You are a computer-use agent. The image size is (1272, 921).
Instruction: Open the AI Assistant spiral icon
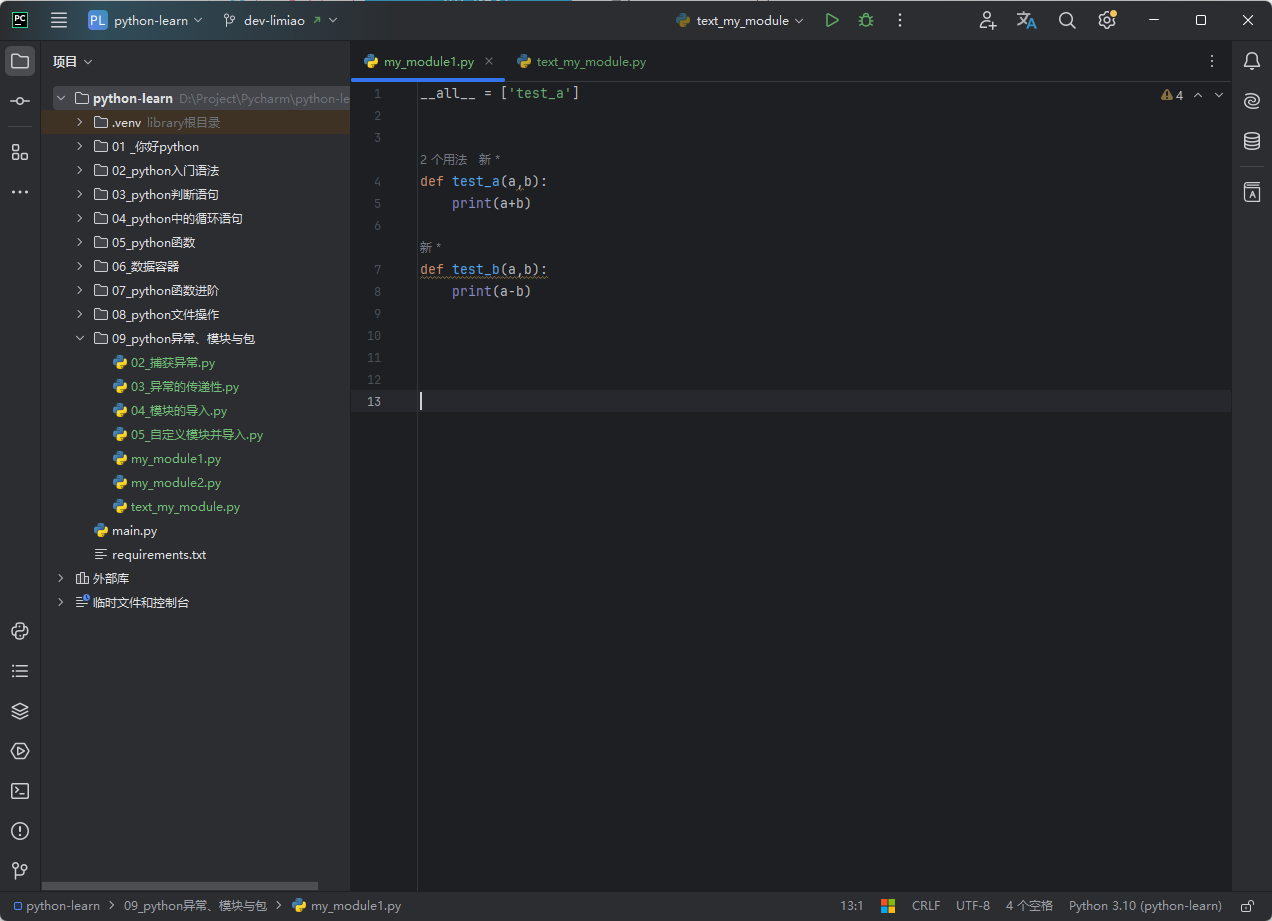1252,101
